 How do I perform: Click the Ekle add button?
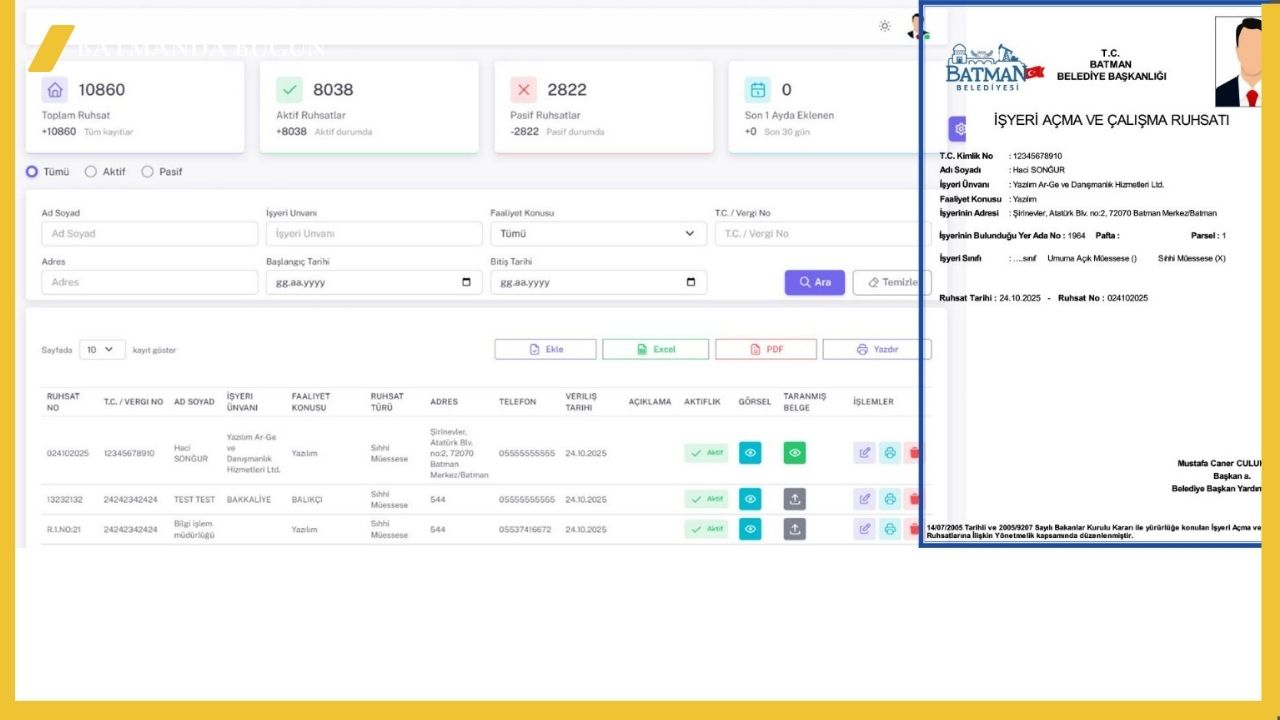[x=545, y=350]
